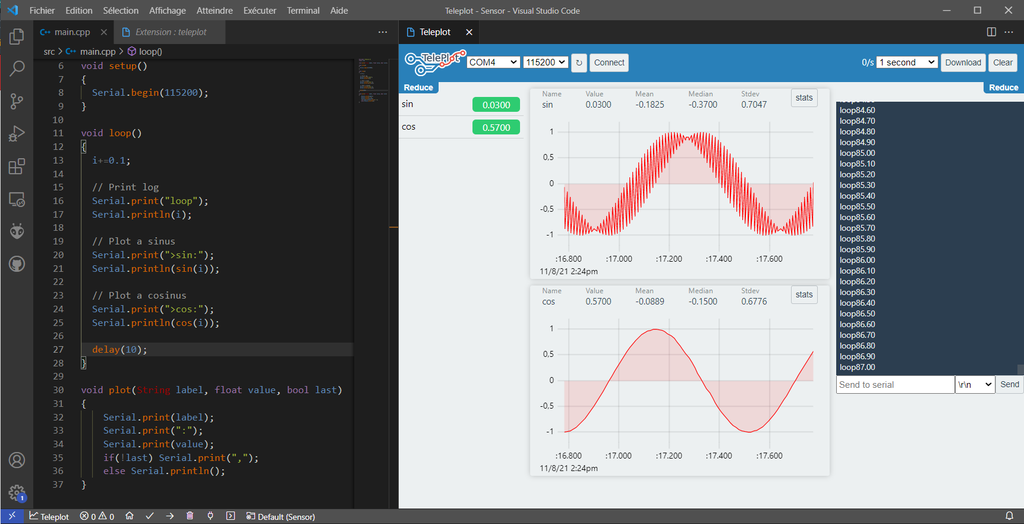This screenshot has width=1024, height=524.
Task: Switch to Extension : teleplot tab
Action: click(170, 31)
